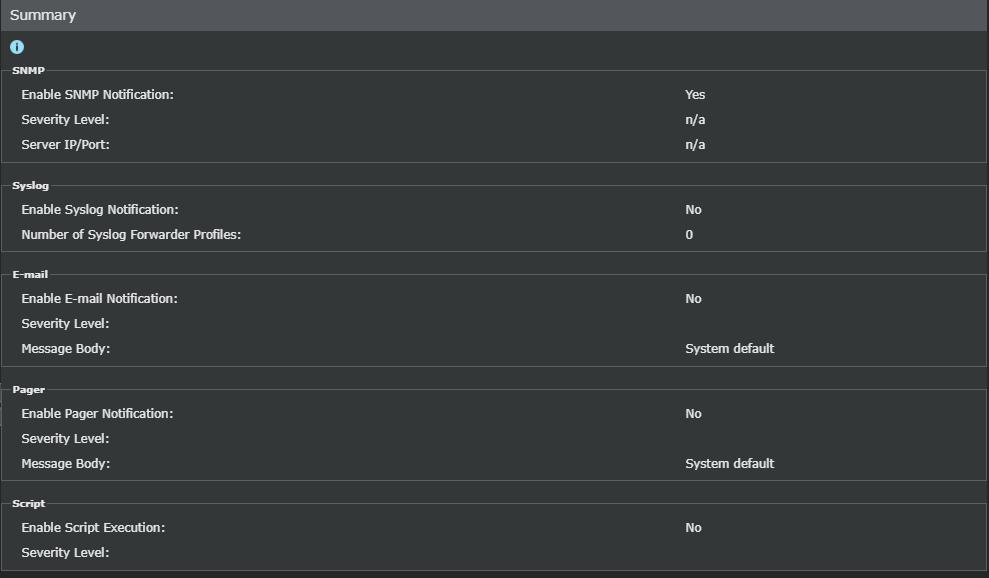Click the Severity Level label under Script
Screen dimensions: 989x578
click(65, 553)
